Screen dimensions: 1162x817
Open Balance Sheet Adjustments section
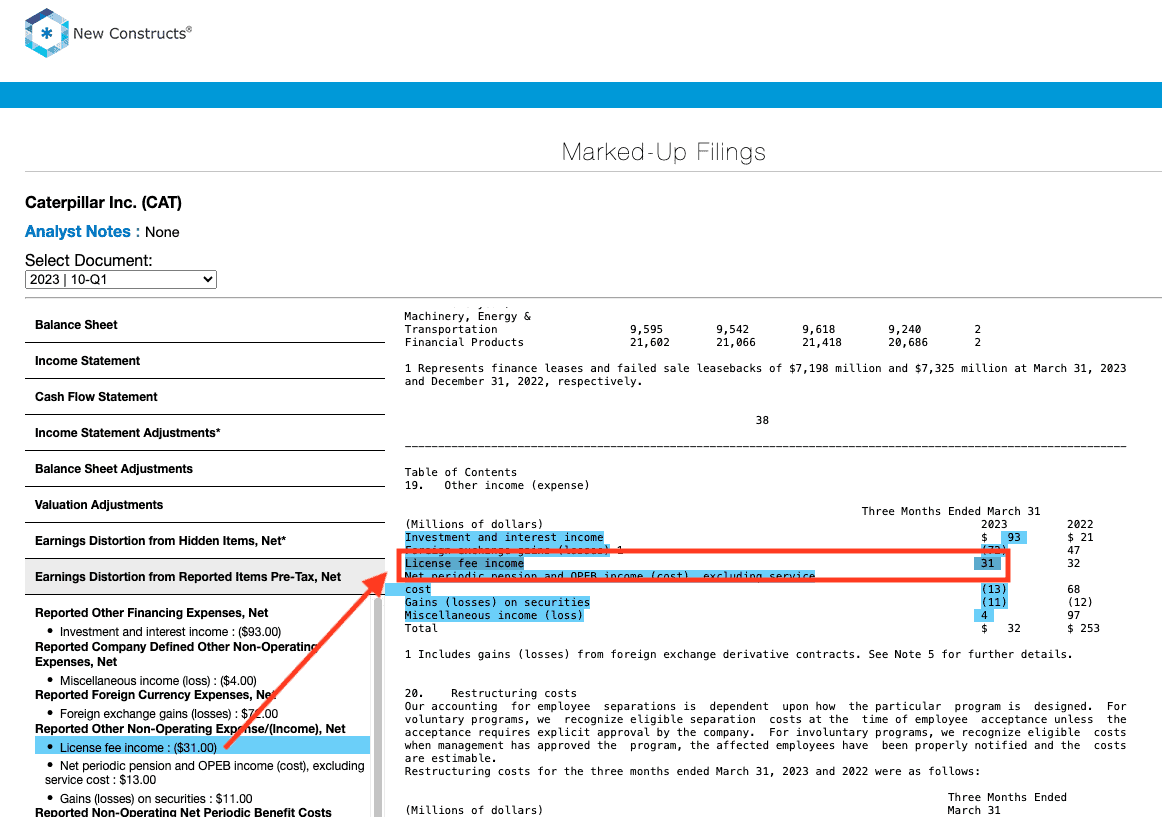click(205, 469)
